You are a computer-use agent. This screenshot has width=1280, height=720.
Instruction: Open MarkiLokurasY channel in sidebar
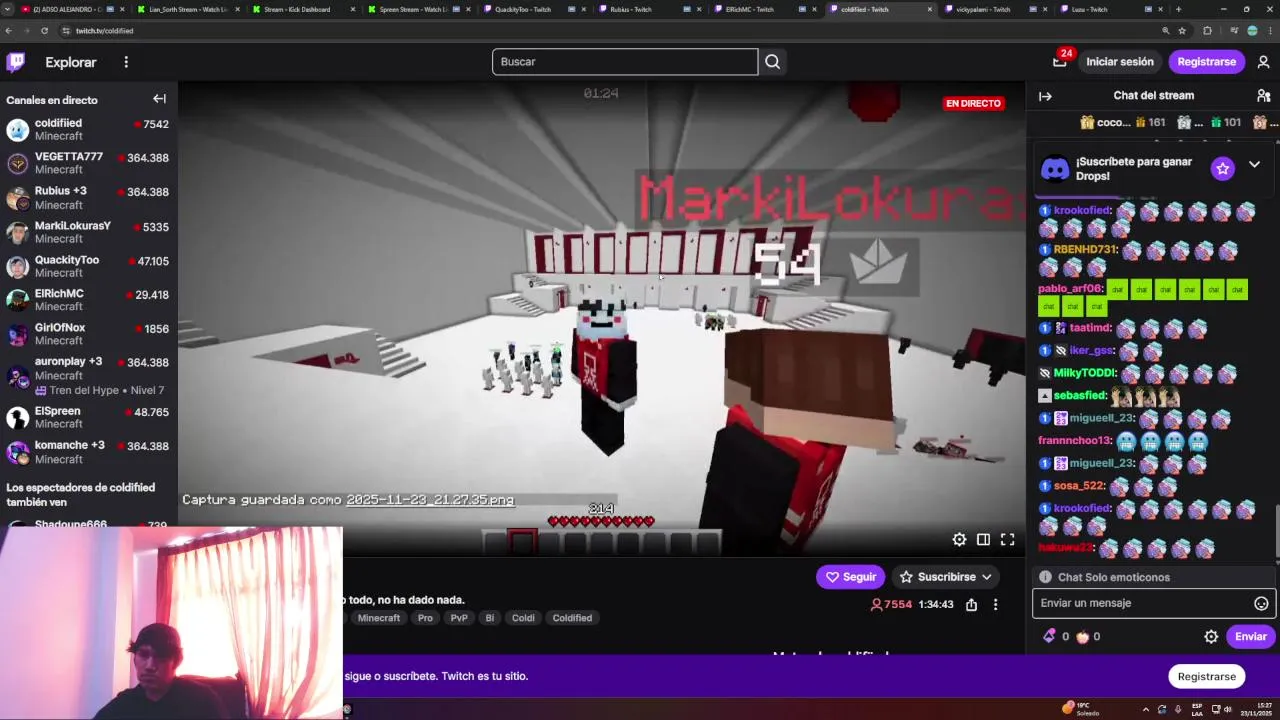pos(89,233)
